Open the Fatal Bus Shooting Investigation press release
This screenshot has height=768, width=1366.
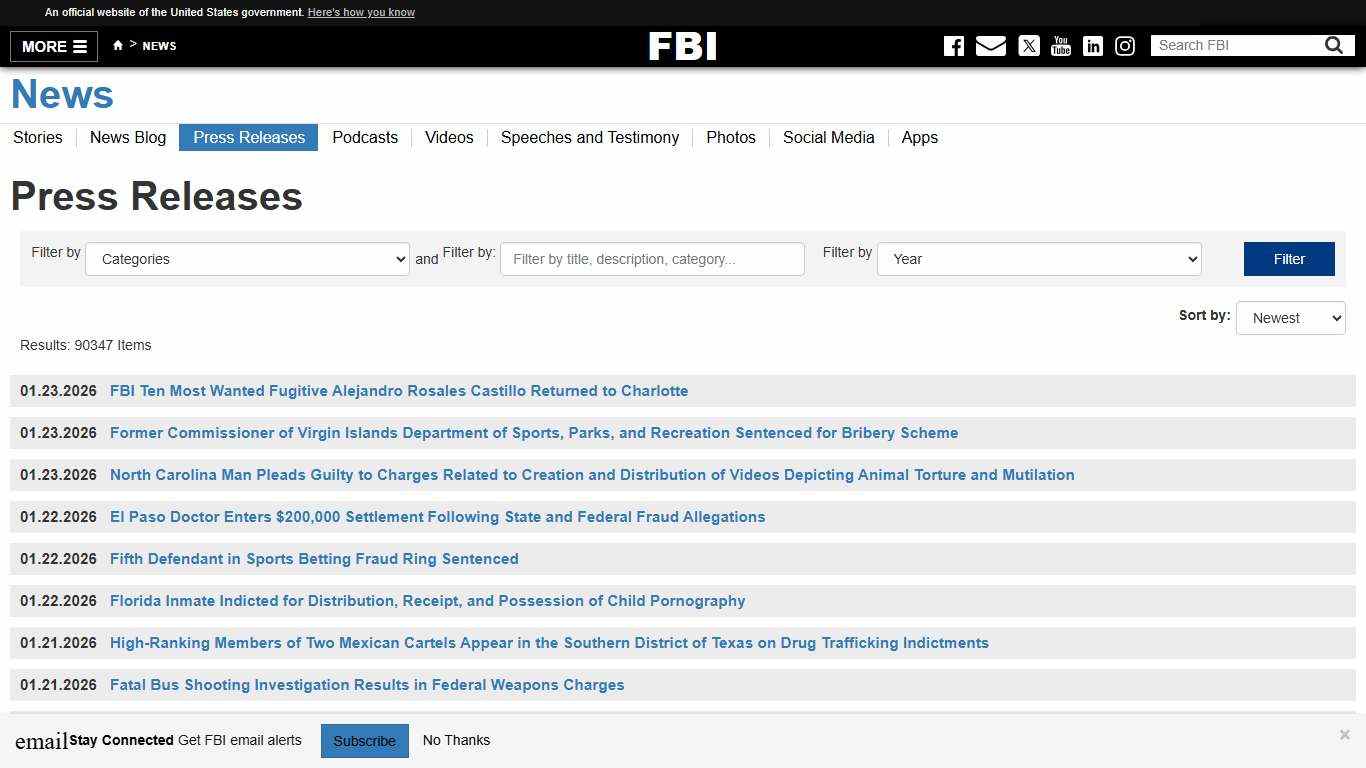point(367,685)
